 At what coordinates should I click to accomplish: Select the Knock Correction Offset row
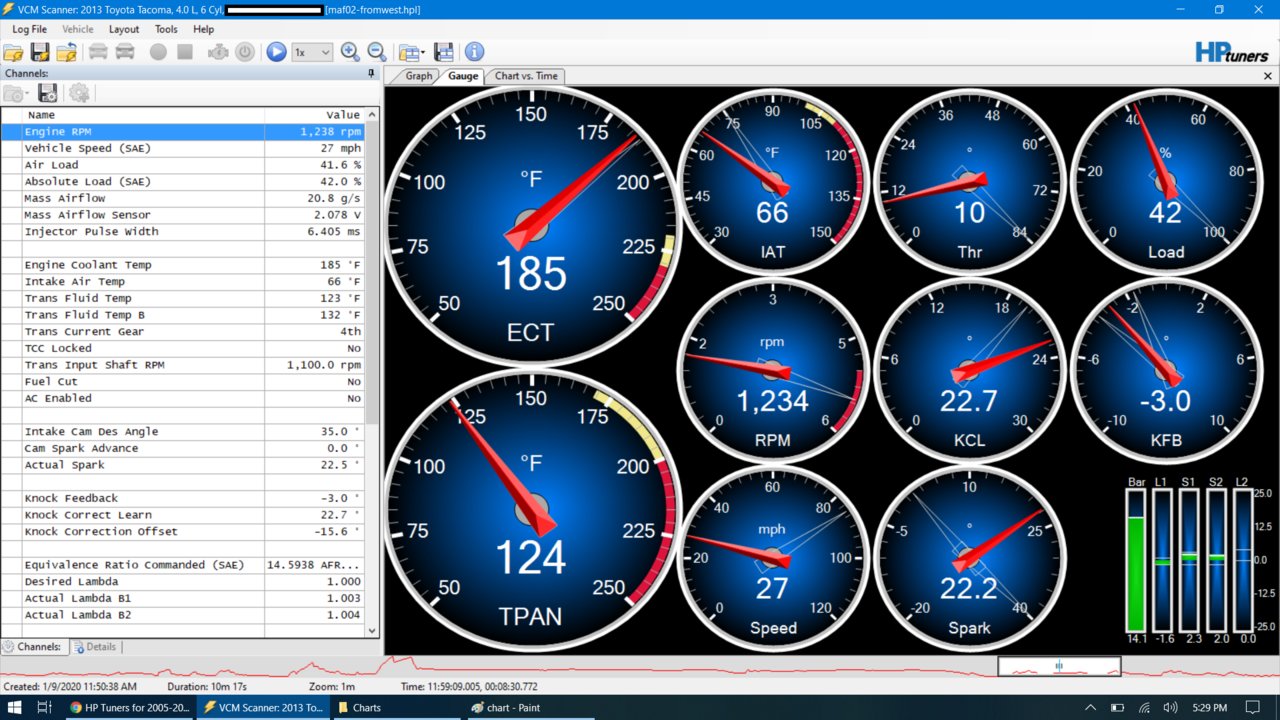tap(183, 532)
